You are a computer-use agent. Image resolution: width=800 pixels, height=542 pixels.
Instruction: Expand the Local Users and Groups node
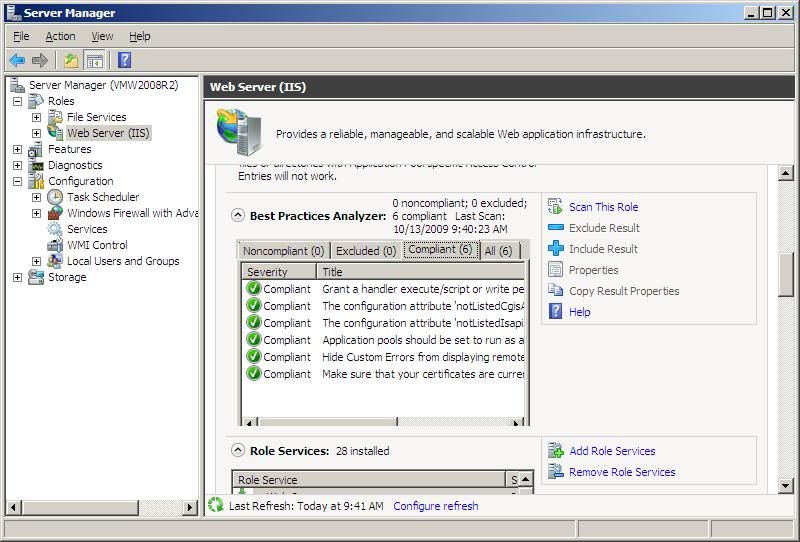point(36,261)
